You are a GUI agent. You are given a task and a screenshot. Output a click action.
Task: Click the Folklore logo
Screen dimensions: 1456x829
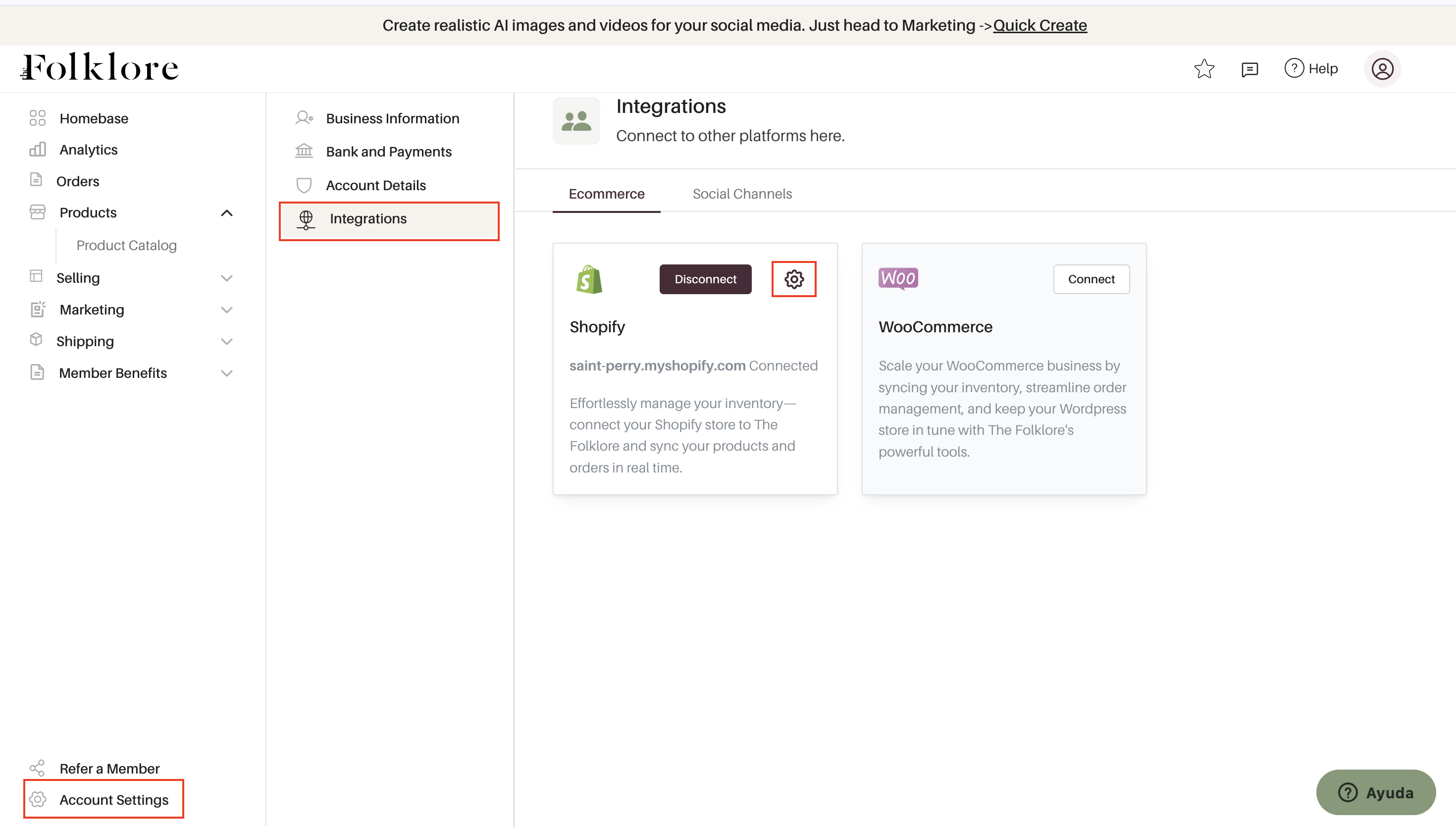coord(100,67)
